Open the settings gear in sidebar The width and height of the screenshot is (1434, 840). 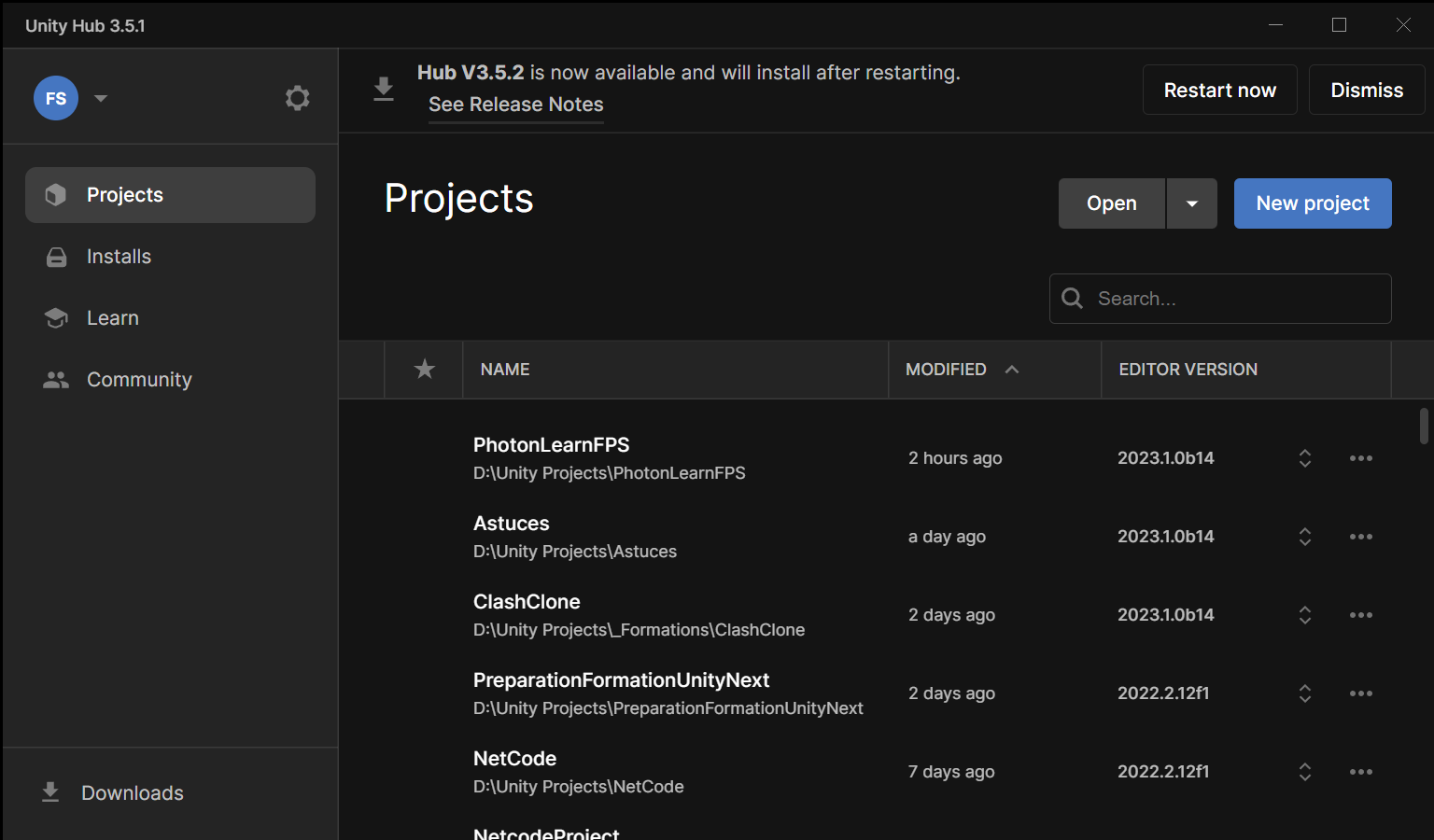pos(297,98)
